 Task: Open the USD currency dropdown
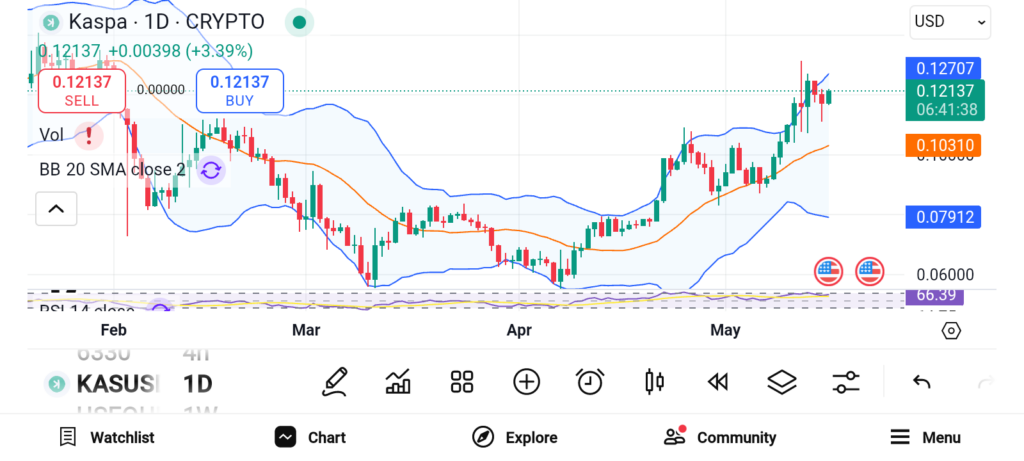point(949,21)
